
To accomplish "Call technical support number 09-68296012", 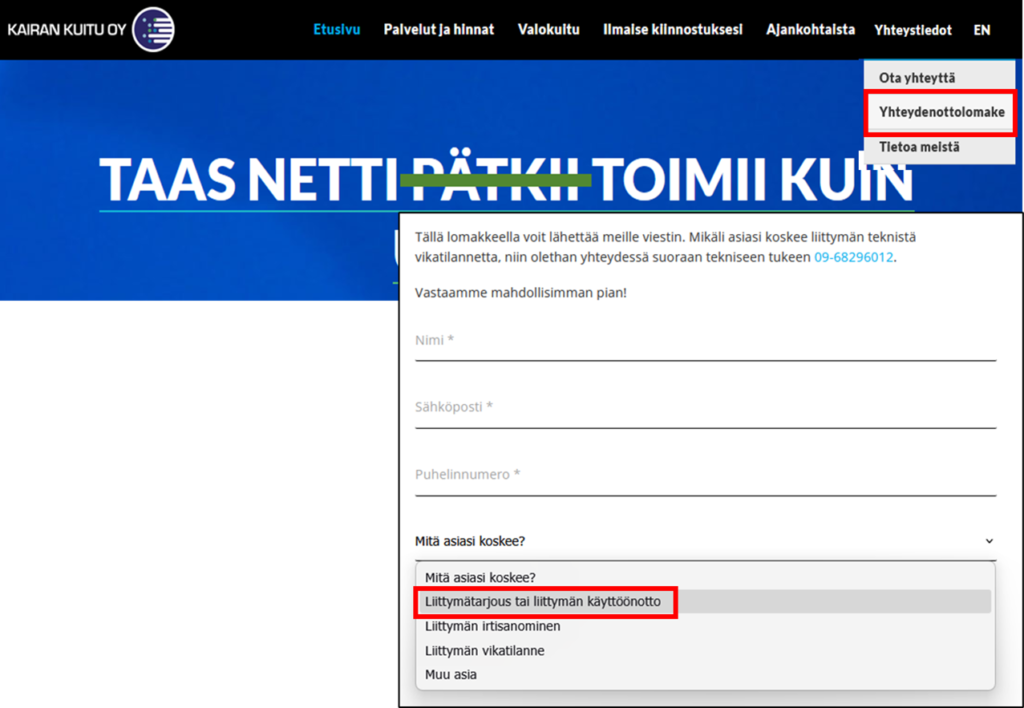I will coord(853,257).
